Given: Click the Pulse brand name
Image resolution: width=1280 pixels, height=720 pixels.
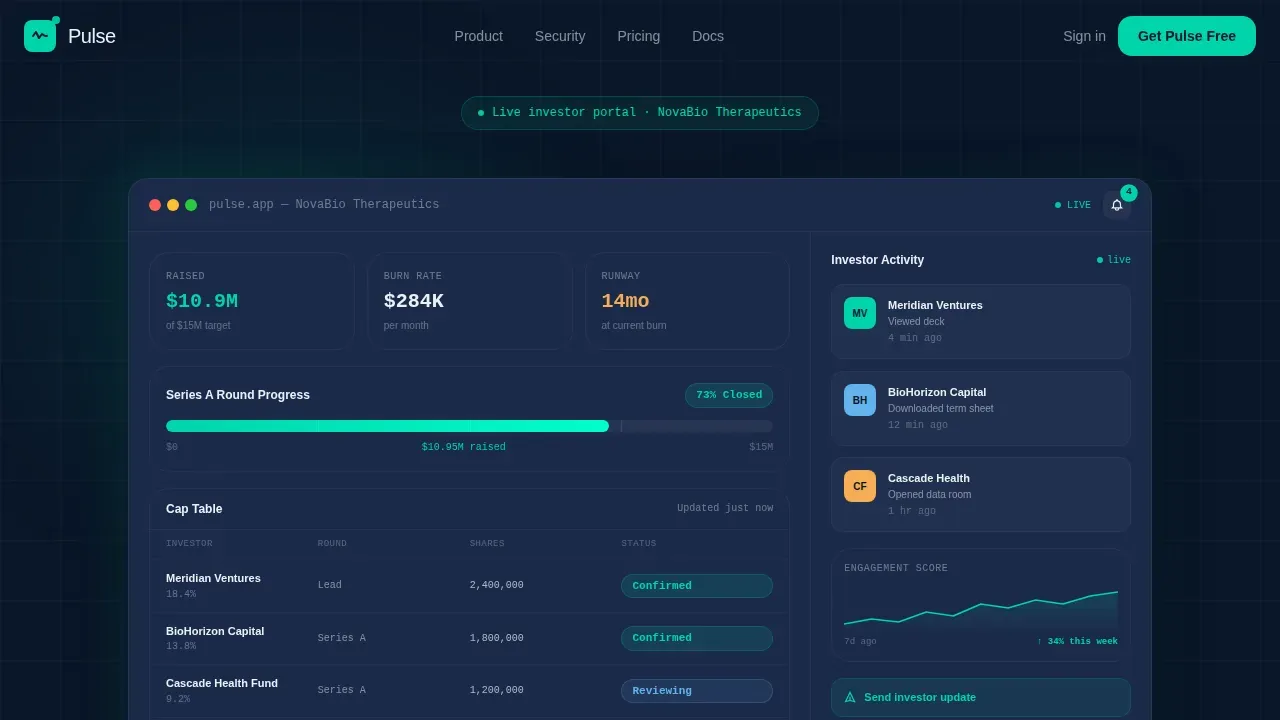Looking at the screenshot, I should pos(92,36).
